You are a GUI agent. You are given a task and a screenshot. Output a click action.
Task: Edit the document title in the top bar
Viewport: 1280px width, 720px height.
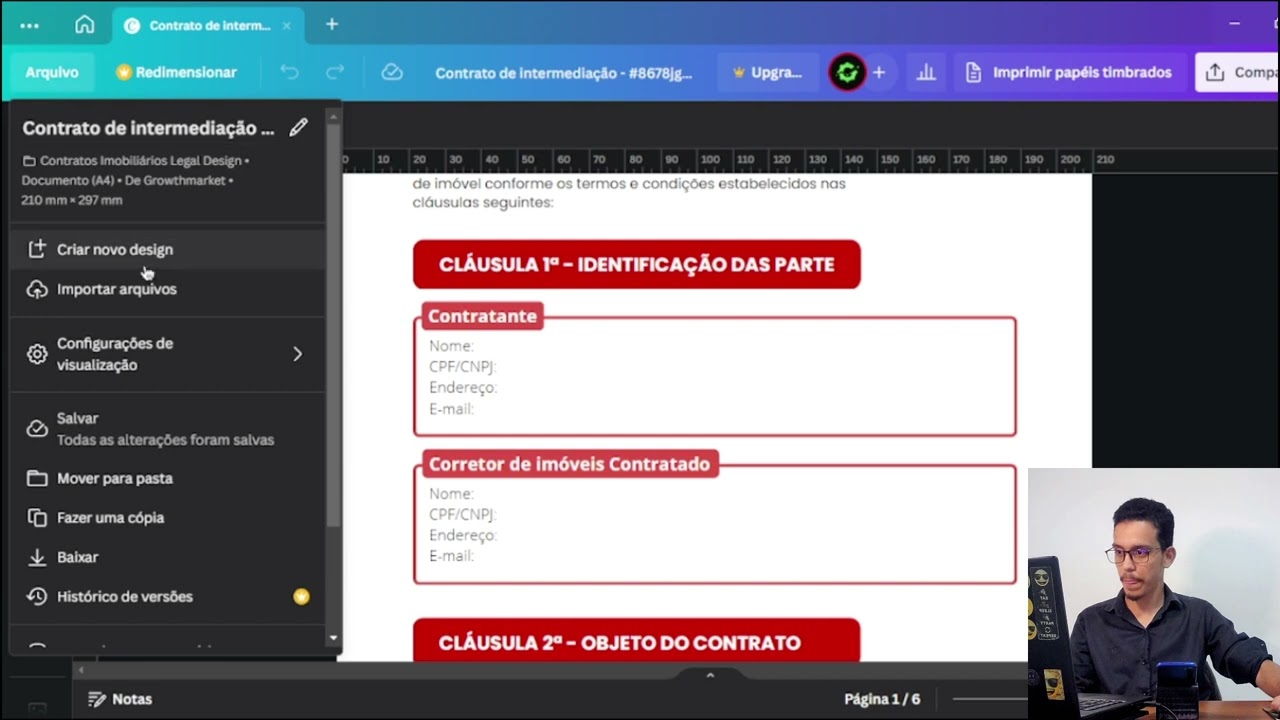[564, 73]
